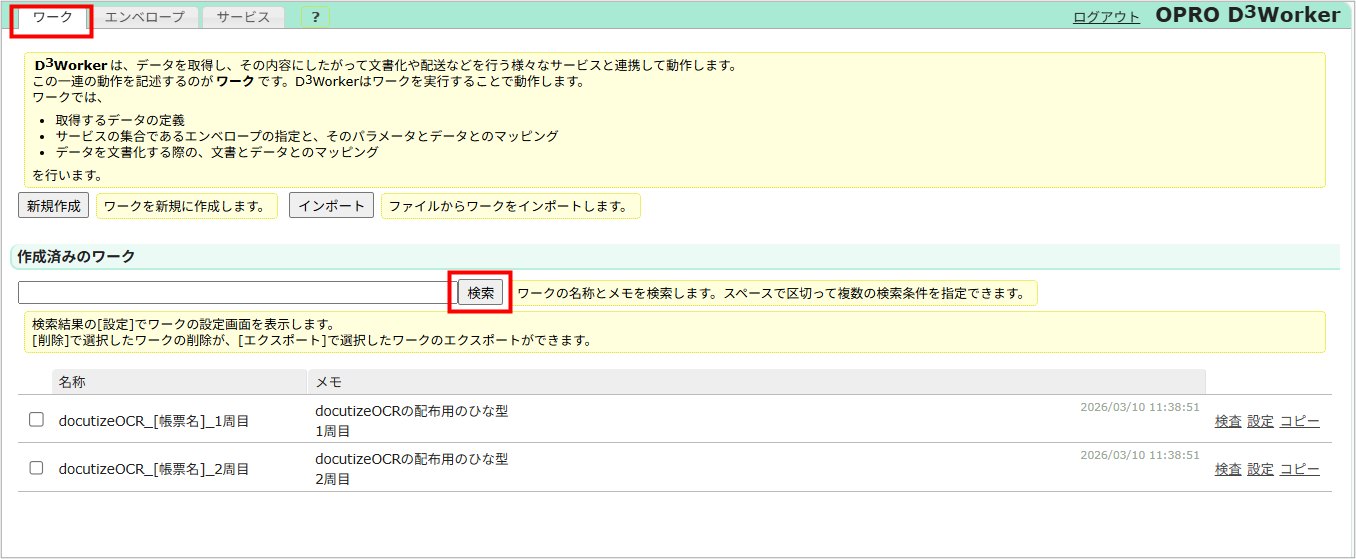Click the ログアウト link
Screen dimensions: 1356x559
[1106, 17]
